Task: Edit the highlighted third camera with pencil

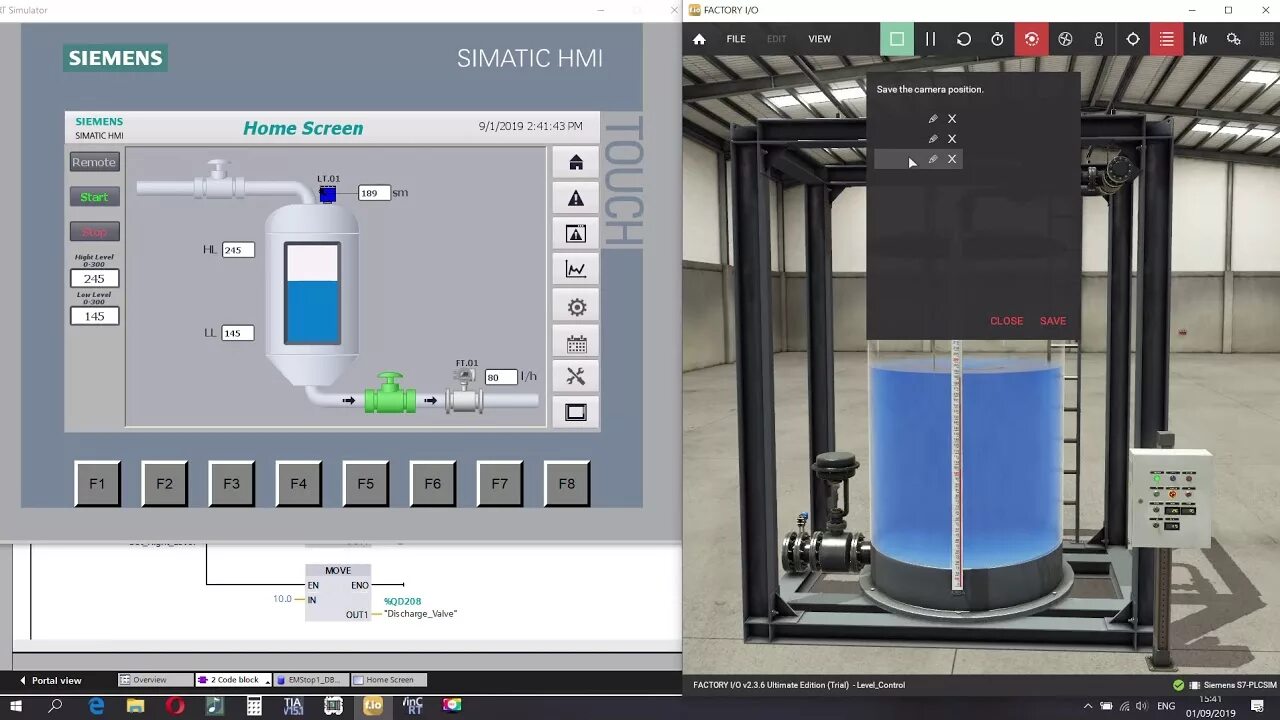Action: (933, 159)
